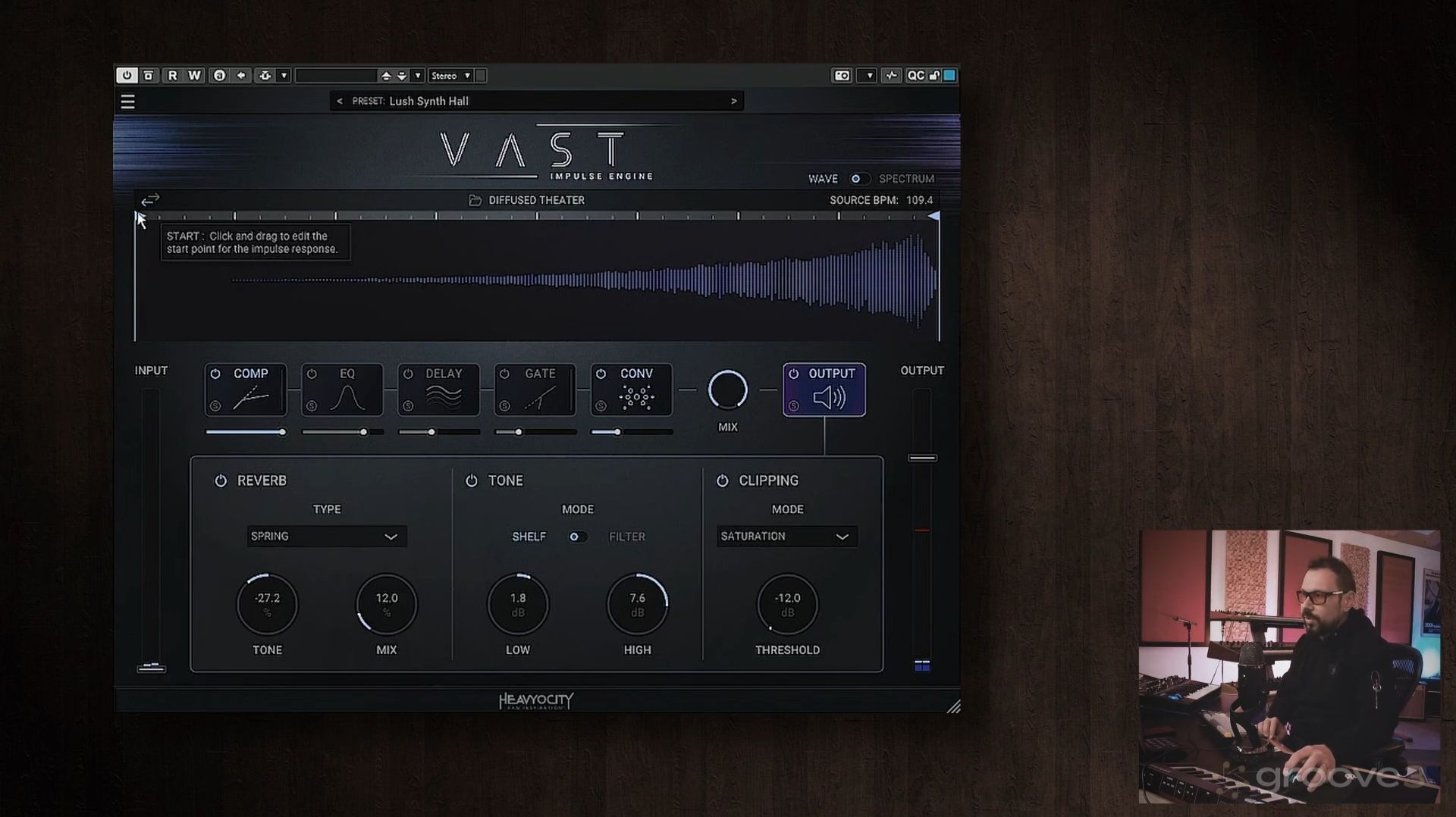Open the host preset list dropdown arrow
Screen dimensions: 1456x817
(x=418, y=75)
